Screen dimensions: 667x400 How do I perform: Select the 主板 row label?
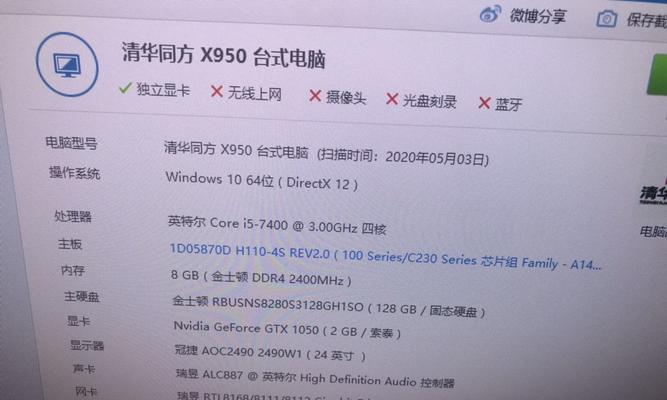(70, 244)
